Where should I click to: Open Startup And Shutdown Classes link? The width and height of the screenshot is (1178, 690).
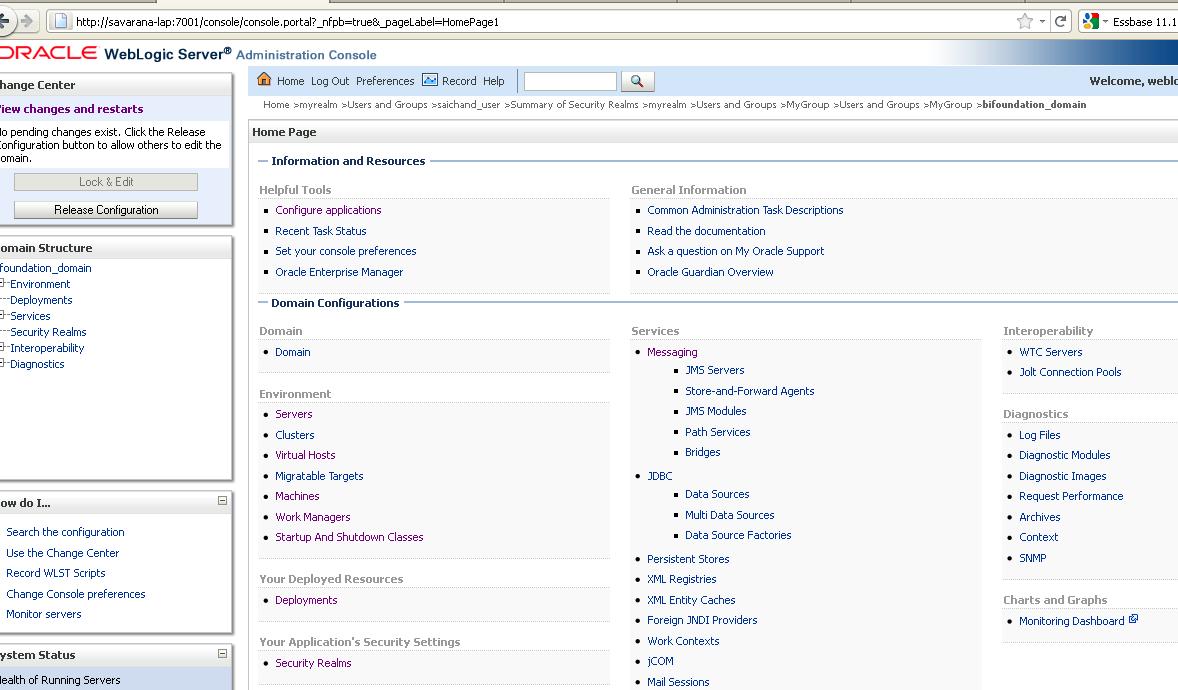349,537
